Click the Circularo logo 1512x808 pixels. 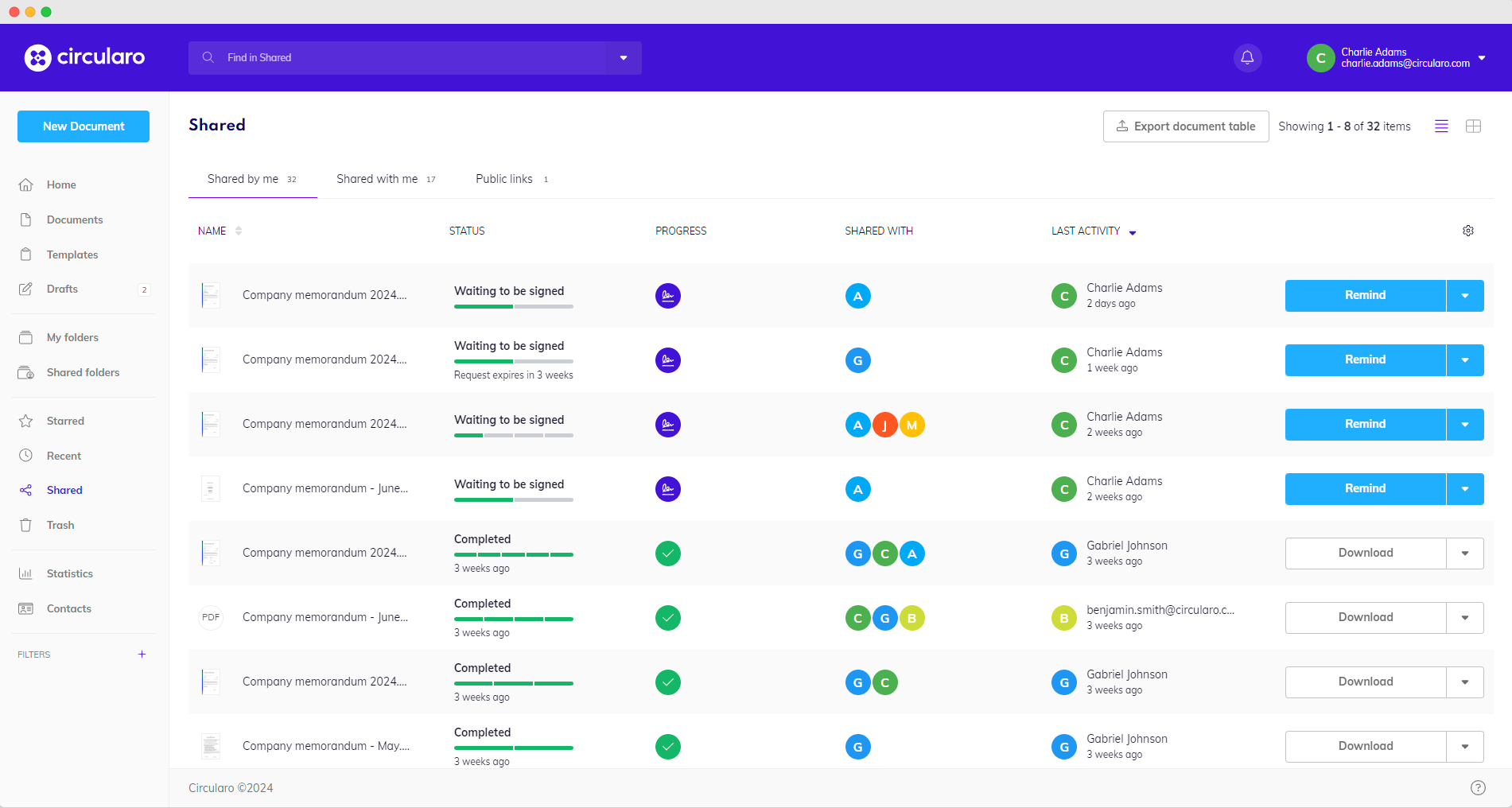click(84, 57)
